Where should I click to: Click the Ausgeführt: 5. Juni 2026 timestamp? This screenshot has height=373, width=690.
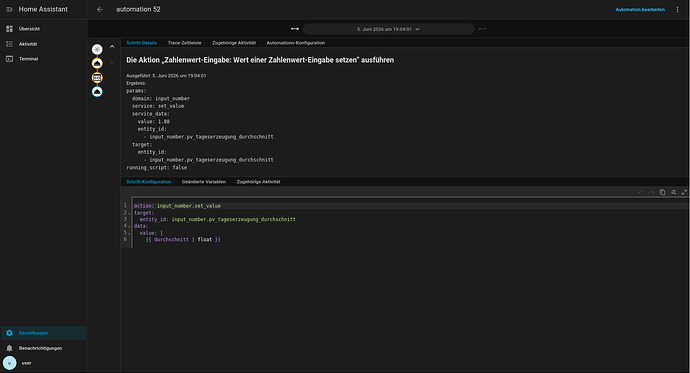[166, 76]
